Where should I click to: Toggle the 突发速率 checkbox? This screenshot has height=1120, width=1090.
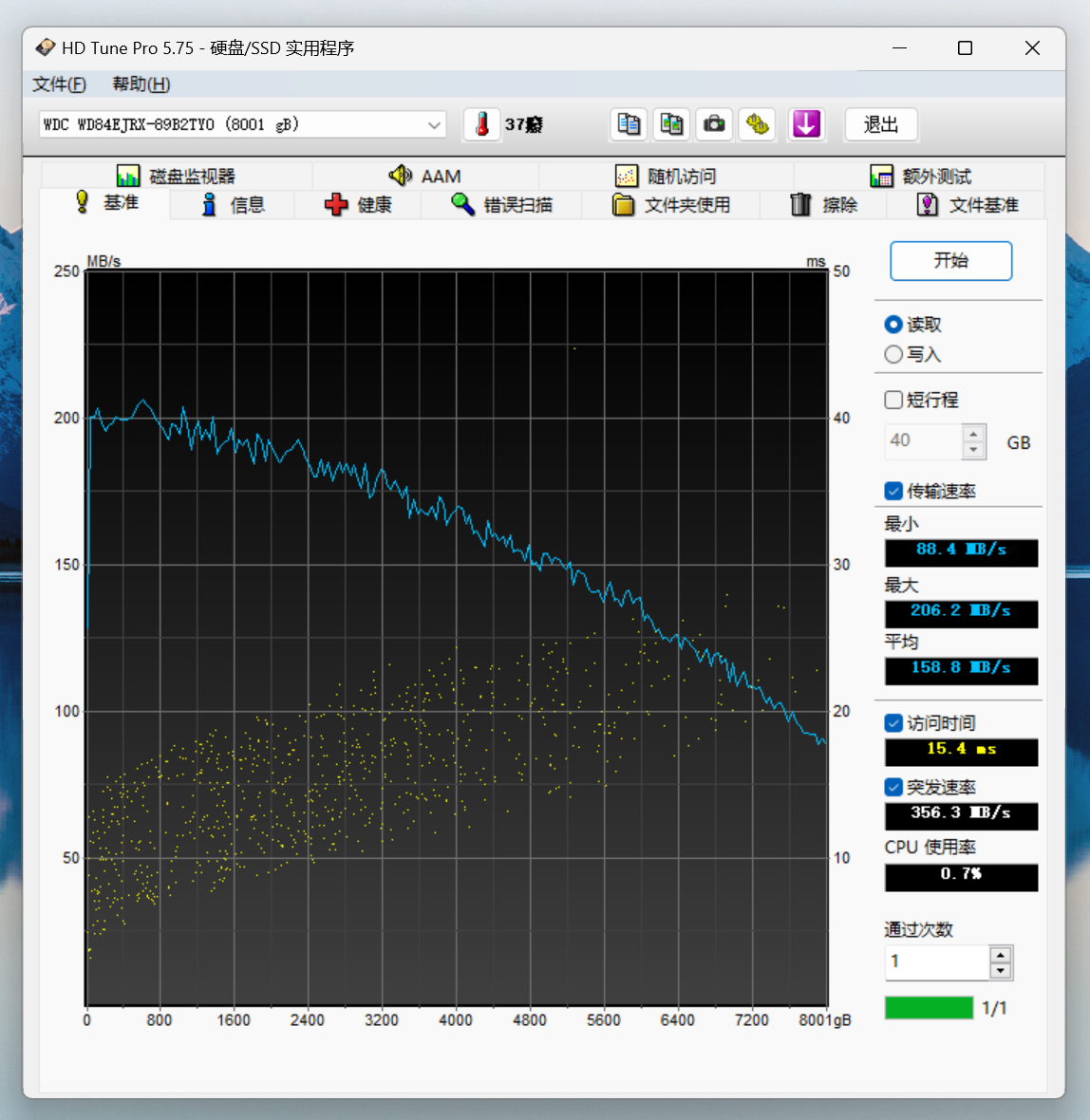pos(893,787)
